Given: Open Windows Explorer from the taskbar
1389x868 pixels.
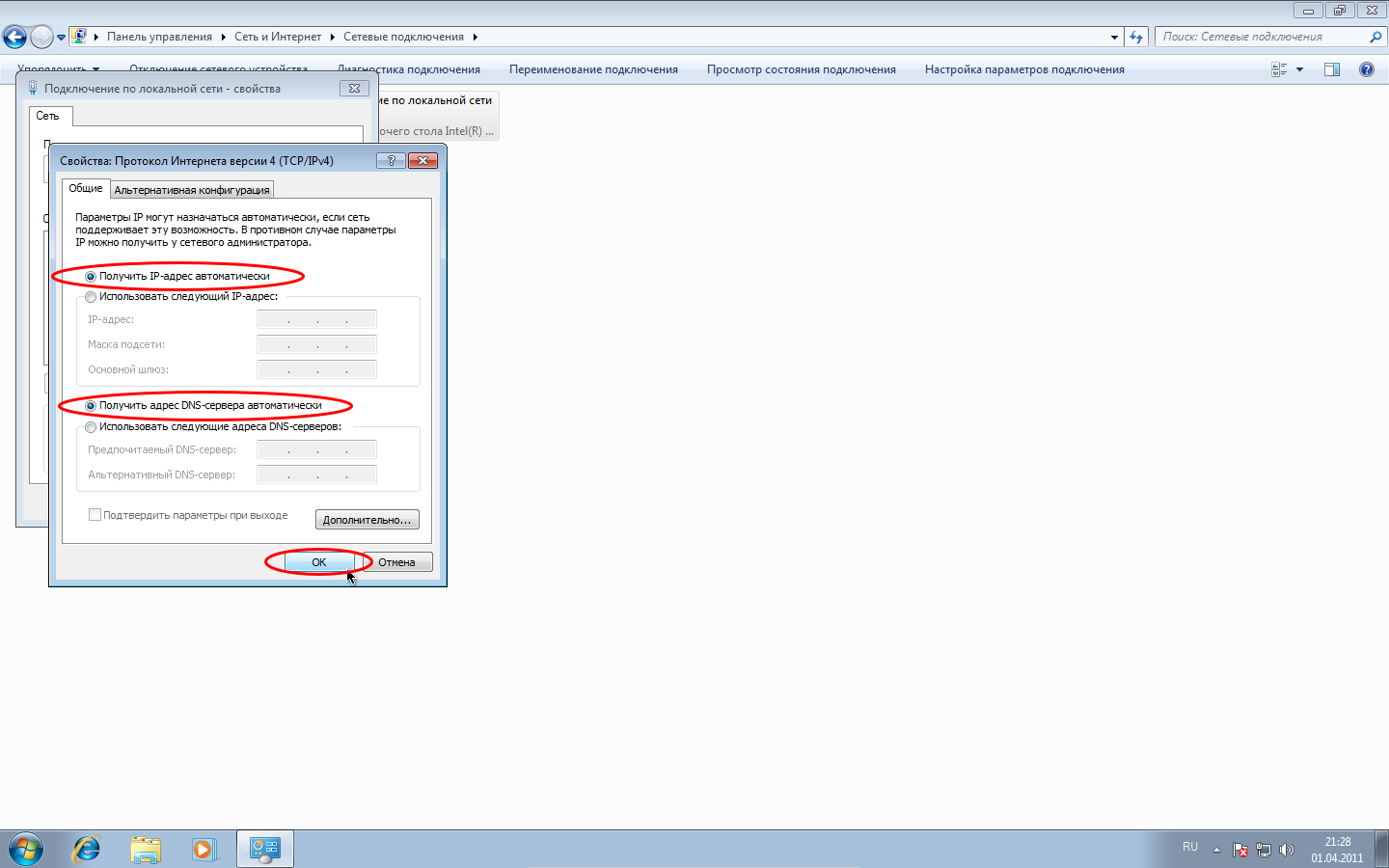Looking at the screenshot, I should tap(146, 849).
